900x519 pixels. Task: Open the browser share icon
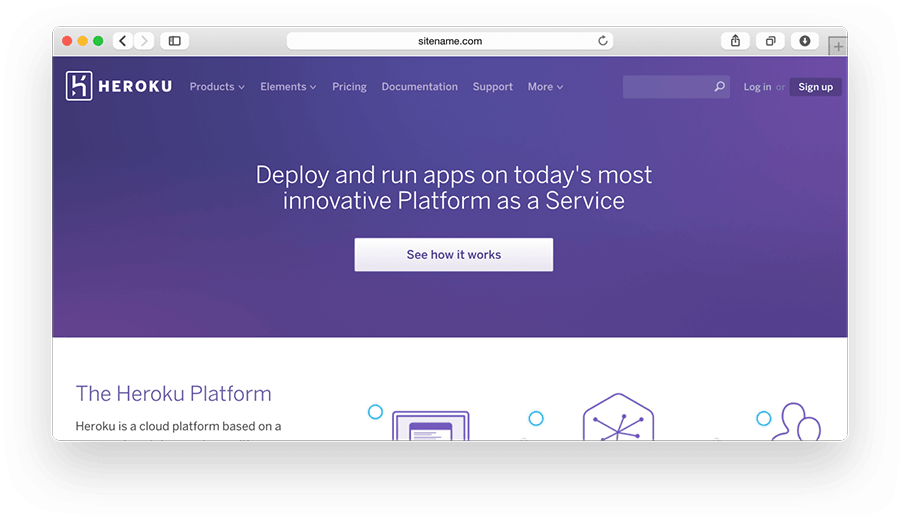coord(735,41)
